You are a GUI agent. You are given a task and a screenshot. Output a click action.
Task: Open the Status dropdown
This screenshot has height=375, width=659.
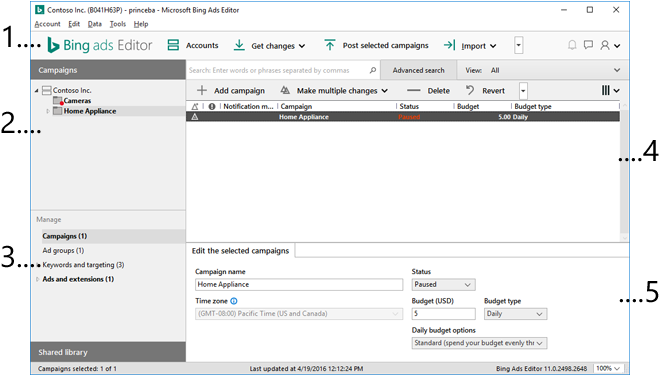click(443, 285)
